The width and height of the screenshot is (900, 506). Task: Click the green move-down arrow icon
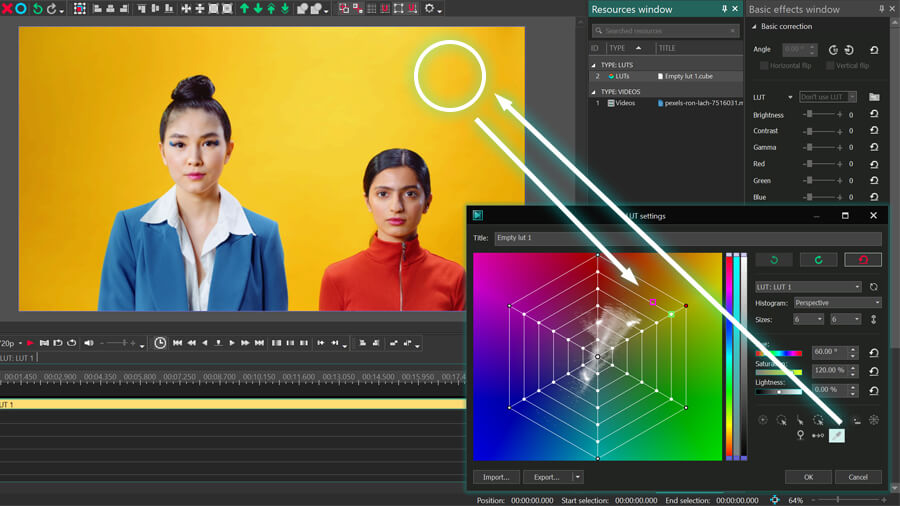tap(258, 9)
